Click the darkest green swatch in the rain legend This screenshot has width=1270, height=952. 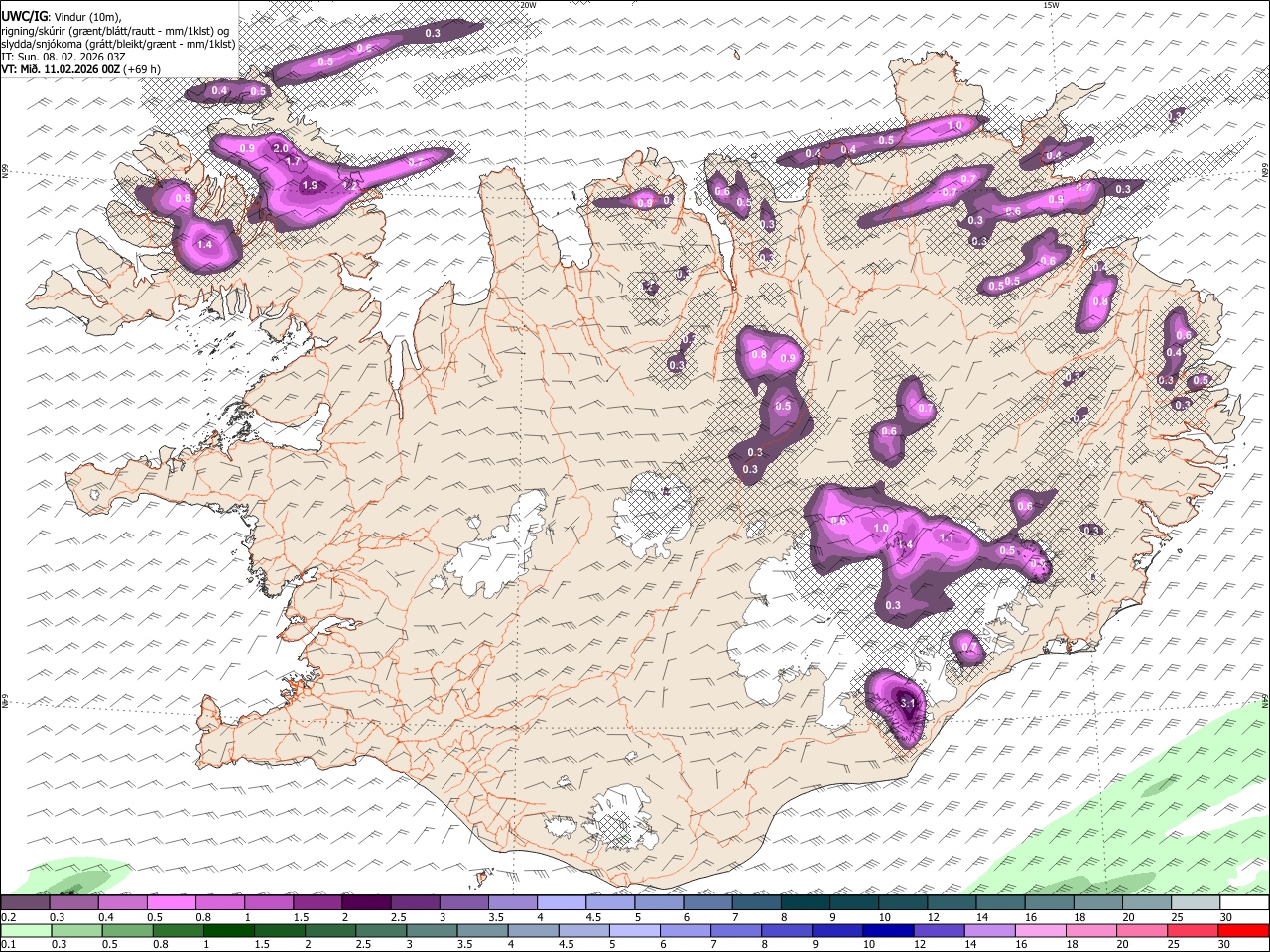click(228, 930)
